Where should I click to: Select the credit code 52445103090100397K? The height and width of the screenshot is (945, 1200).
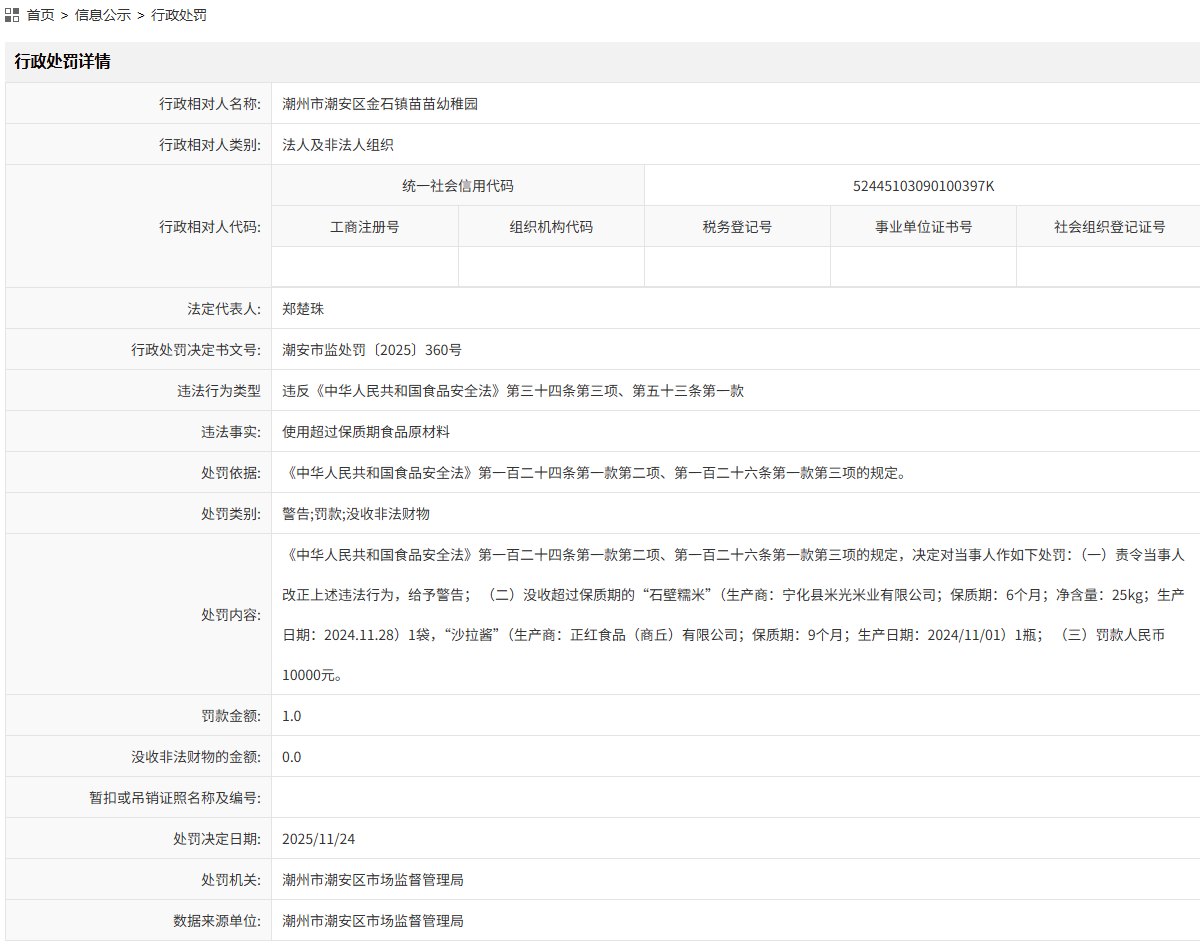click(x=922, y=186)
